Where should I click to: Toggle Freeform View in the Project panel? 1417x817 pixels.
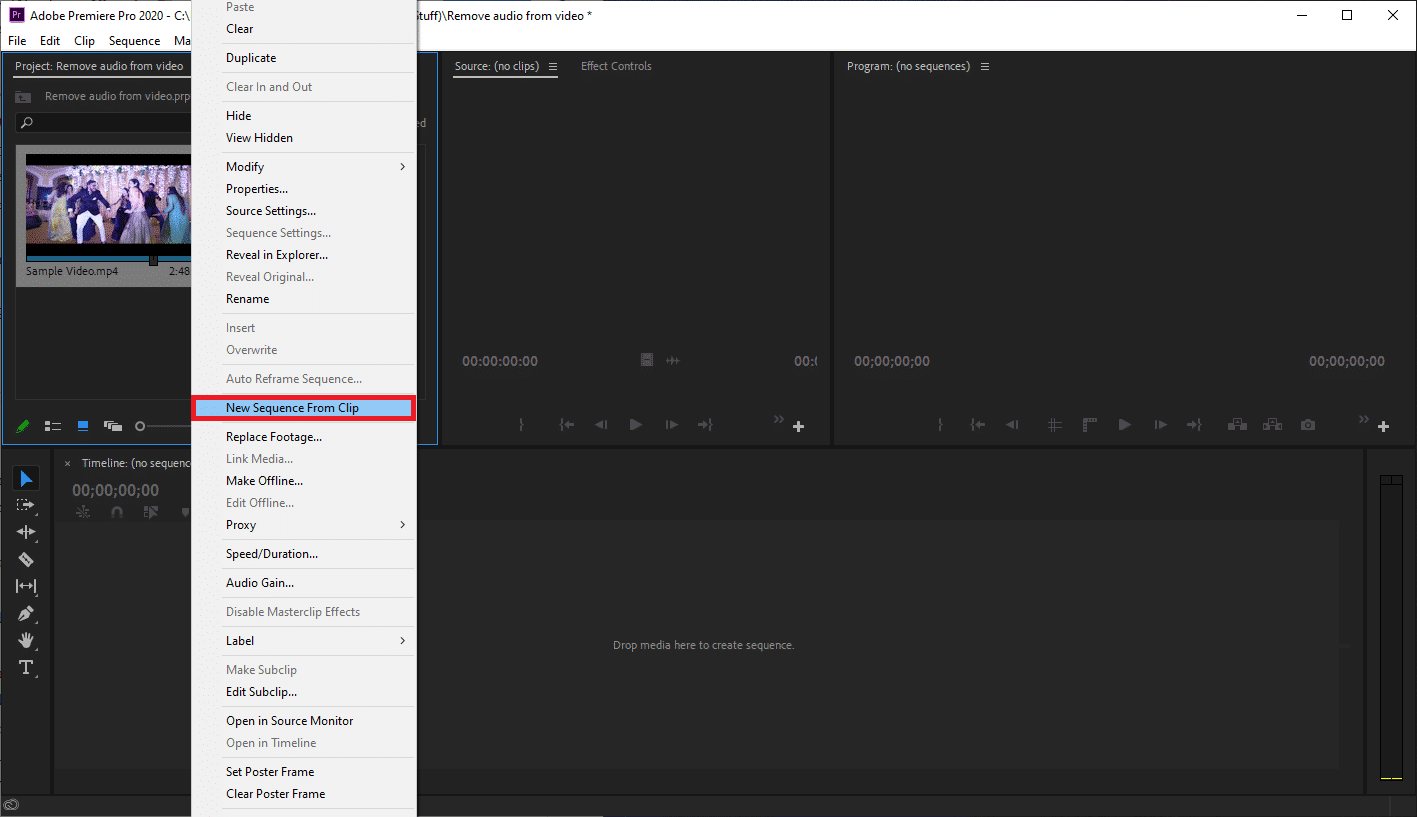click(x=113, y=426)
